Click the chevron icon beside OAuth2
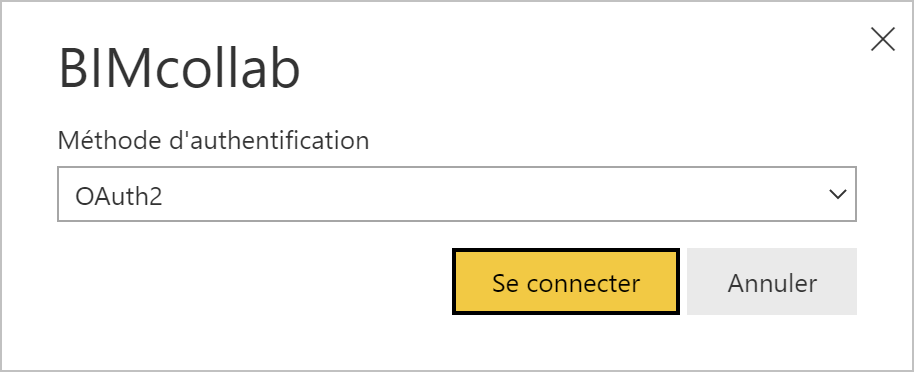 point(838,194)
